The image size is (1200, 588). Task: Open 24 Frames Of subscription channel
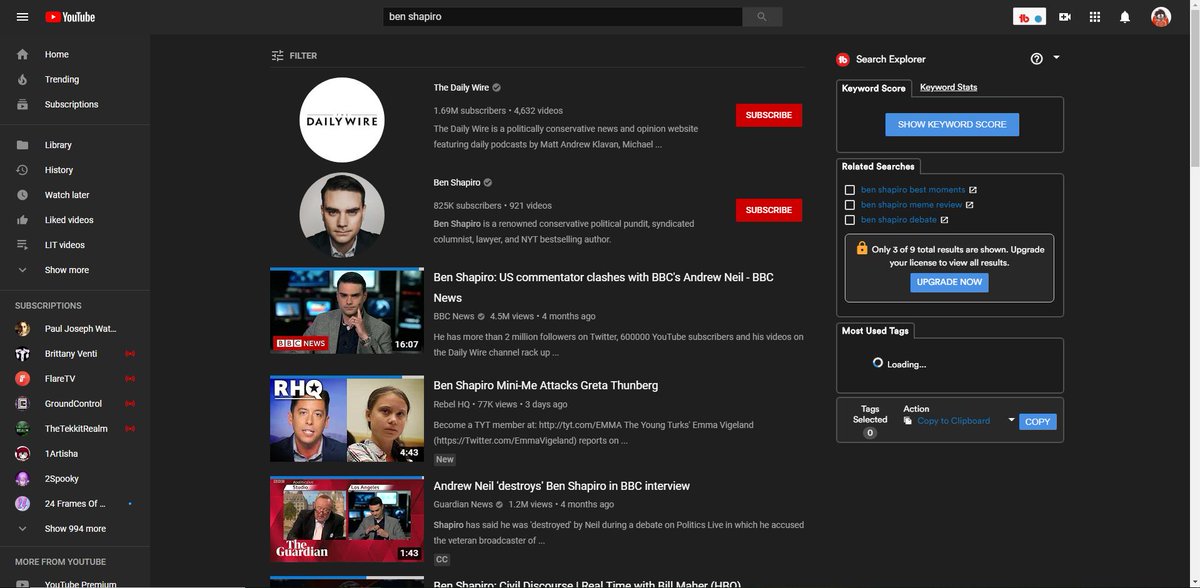[75, 504]
